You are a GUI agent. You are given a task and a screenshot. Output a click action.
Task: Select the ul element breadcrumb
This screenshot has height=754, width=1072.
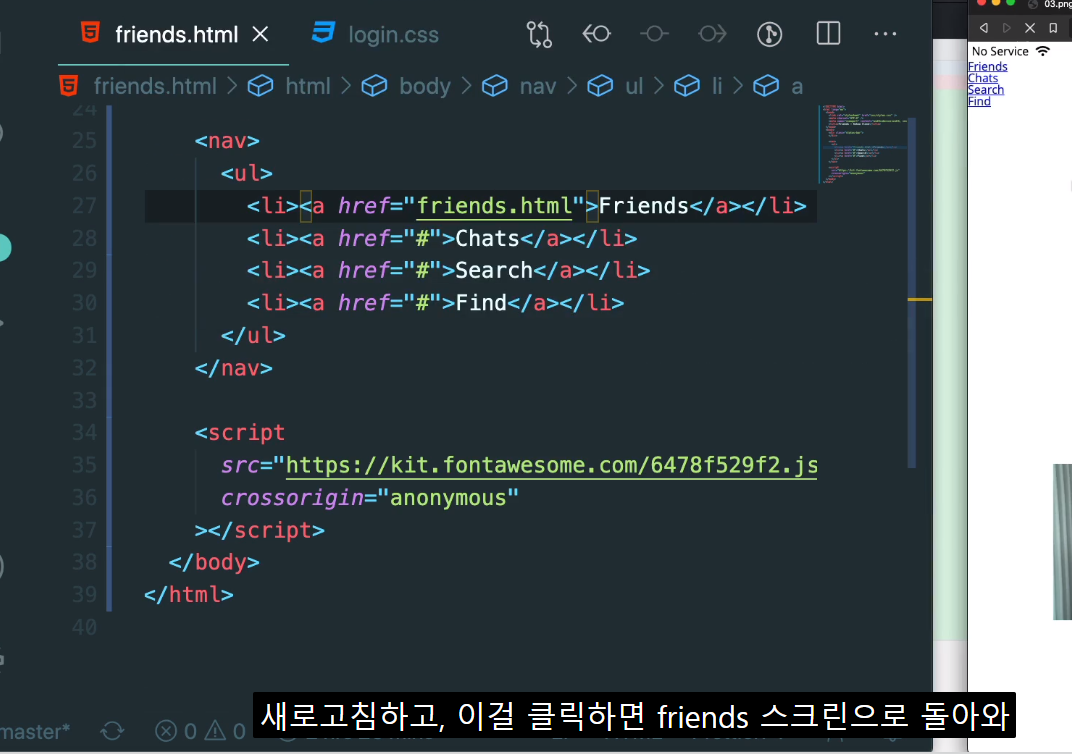pyautogui.click(x=634, y=86)
